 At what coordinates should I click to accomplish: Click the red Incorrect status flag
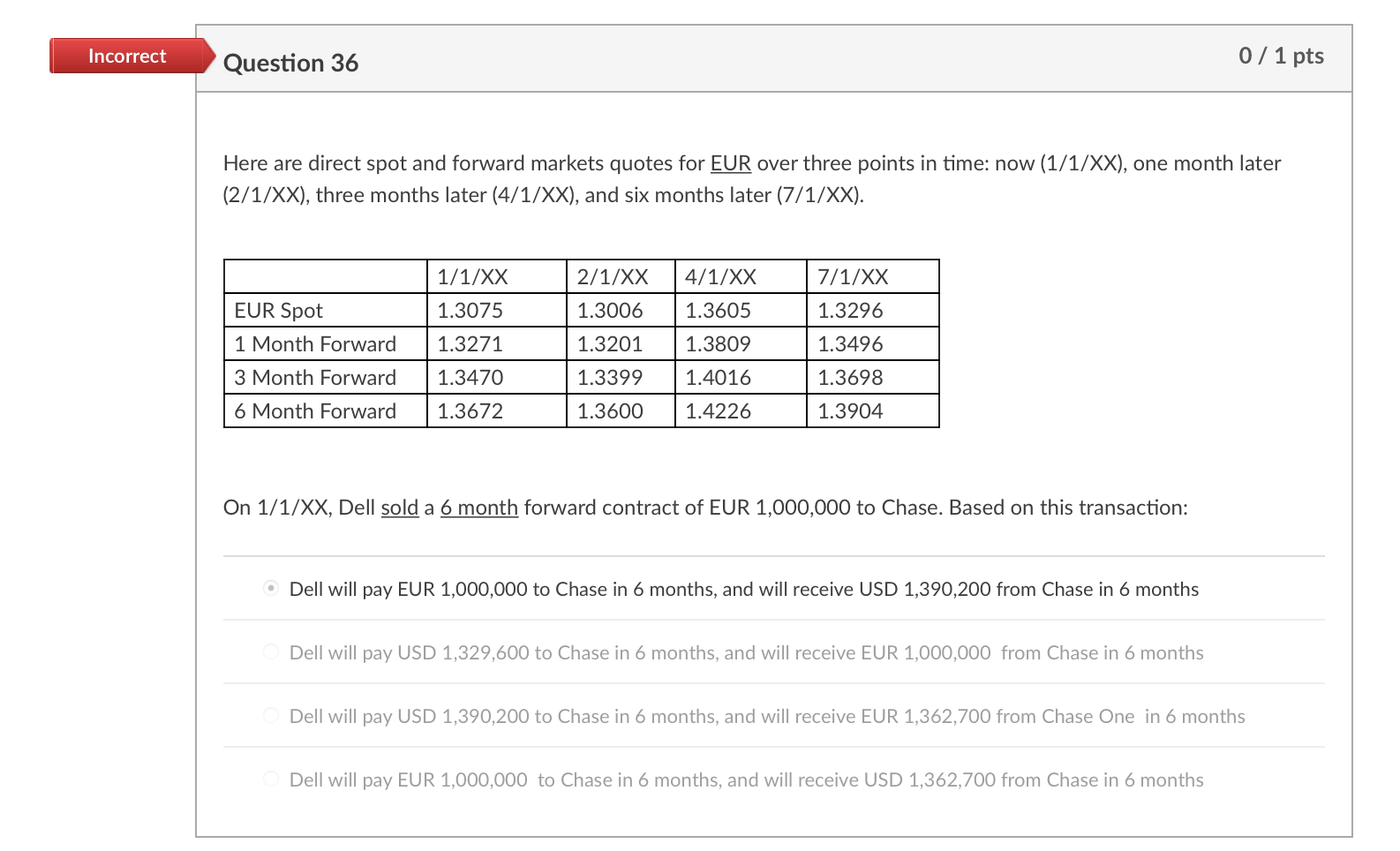[126, 56]
